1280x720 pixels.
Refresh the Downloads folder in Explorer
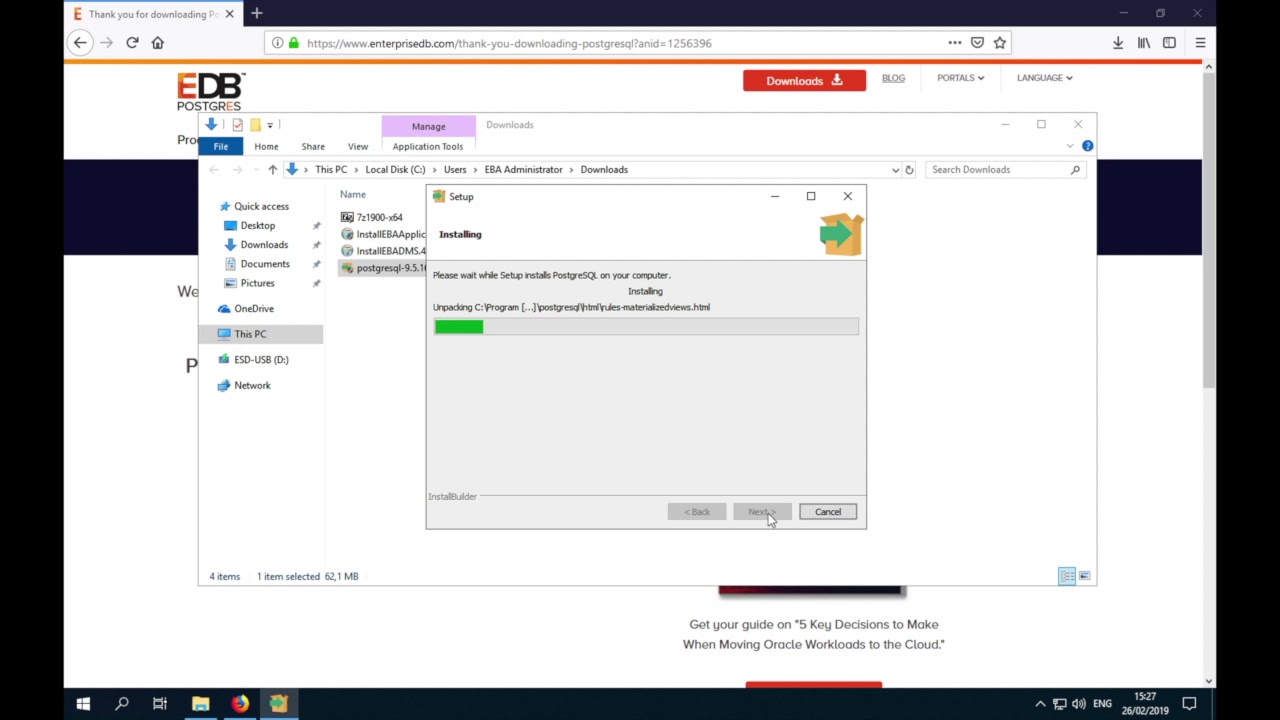tap(909, 170)
